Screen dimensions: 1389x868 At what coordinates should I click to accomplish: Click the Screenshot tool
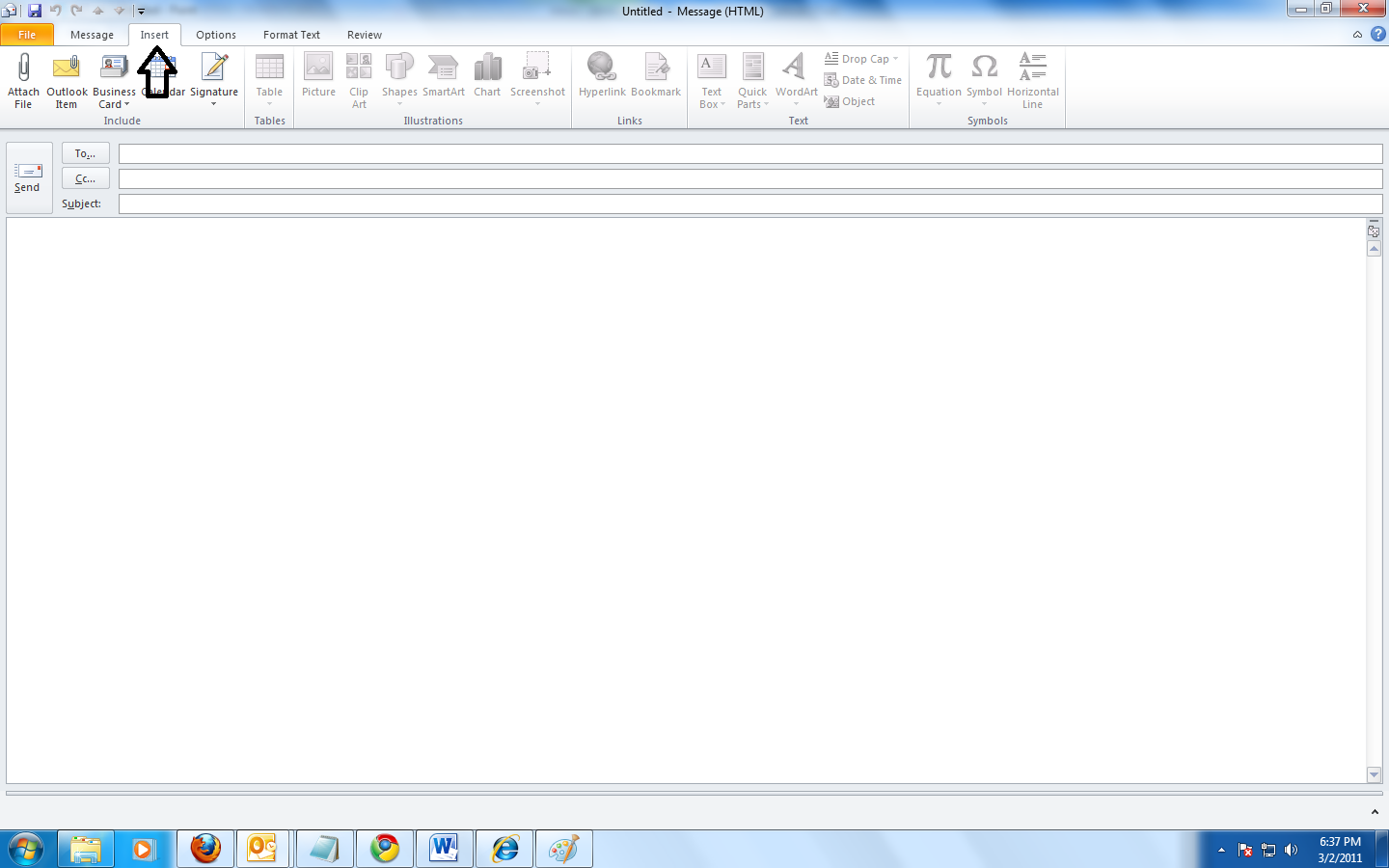pyautogui.click(x=537, y=81)
